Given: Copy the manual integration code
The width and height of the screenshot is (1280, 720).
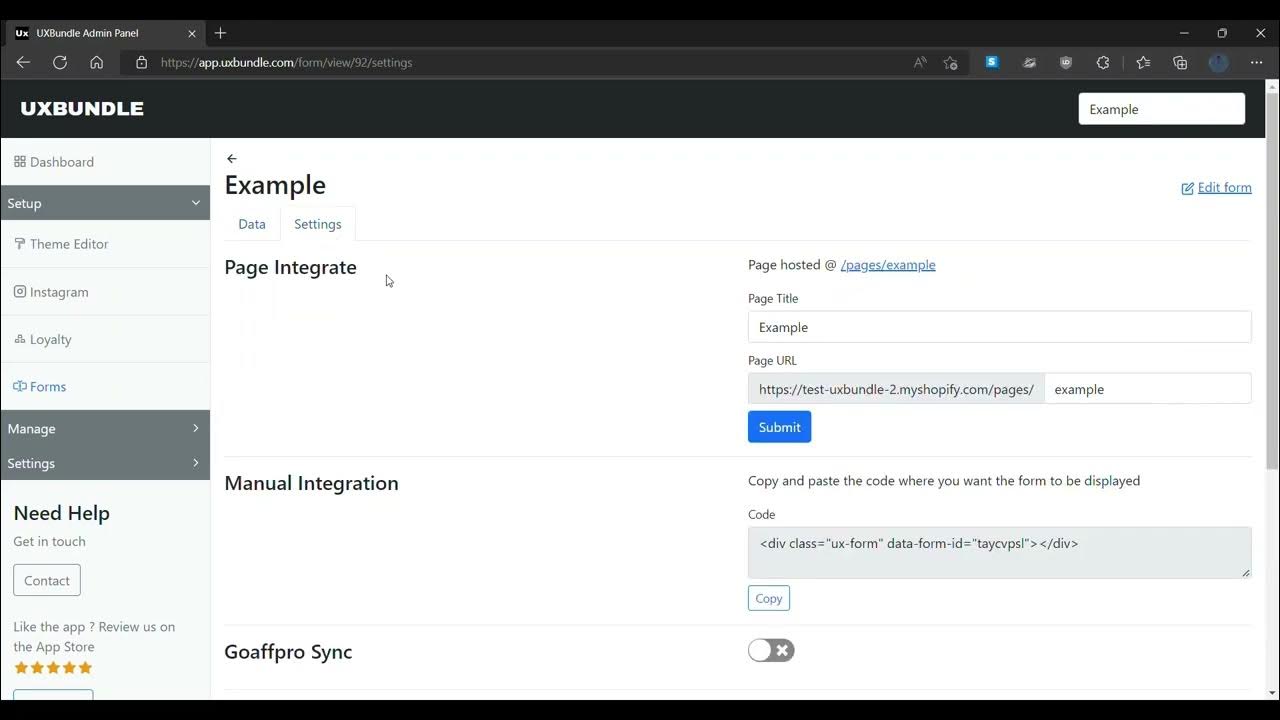Looking at the screenshot, I should click(x=769, y=598).
